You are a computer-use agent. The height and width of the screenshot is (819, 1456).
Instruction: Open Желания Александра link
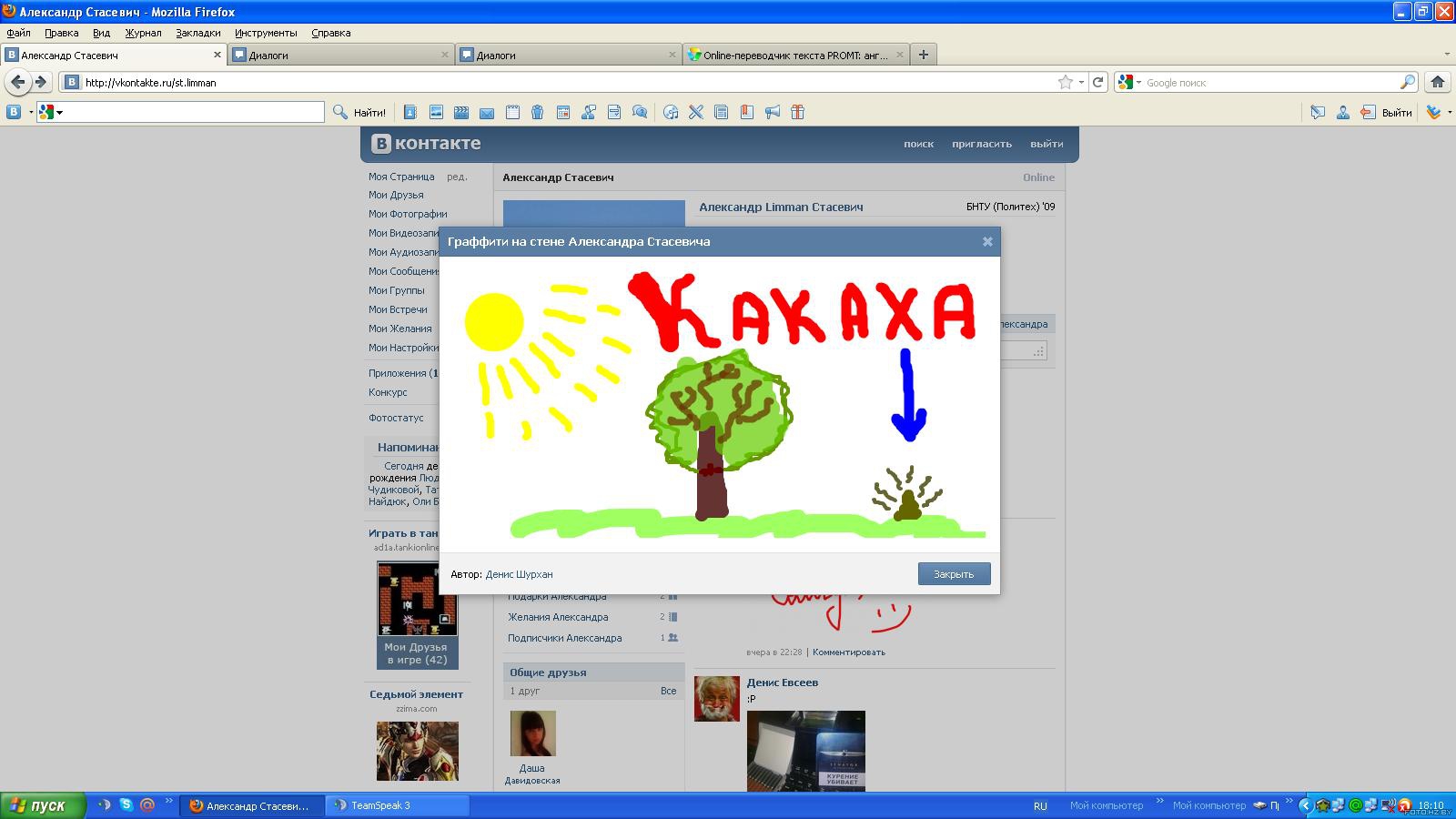tap(558, 617)
